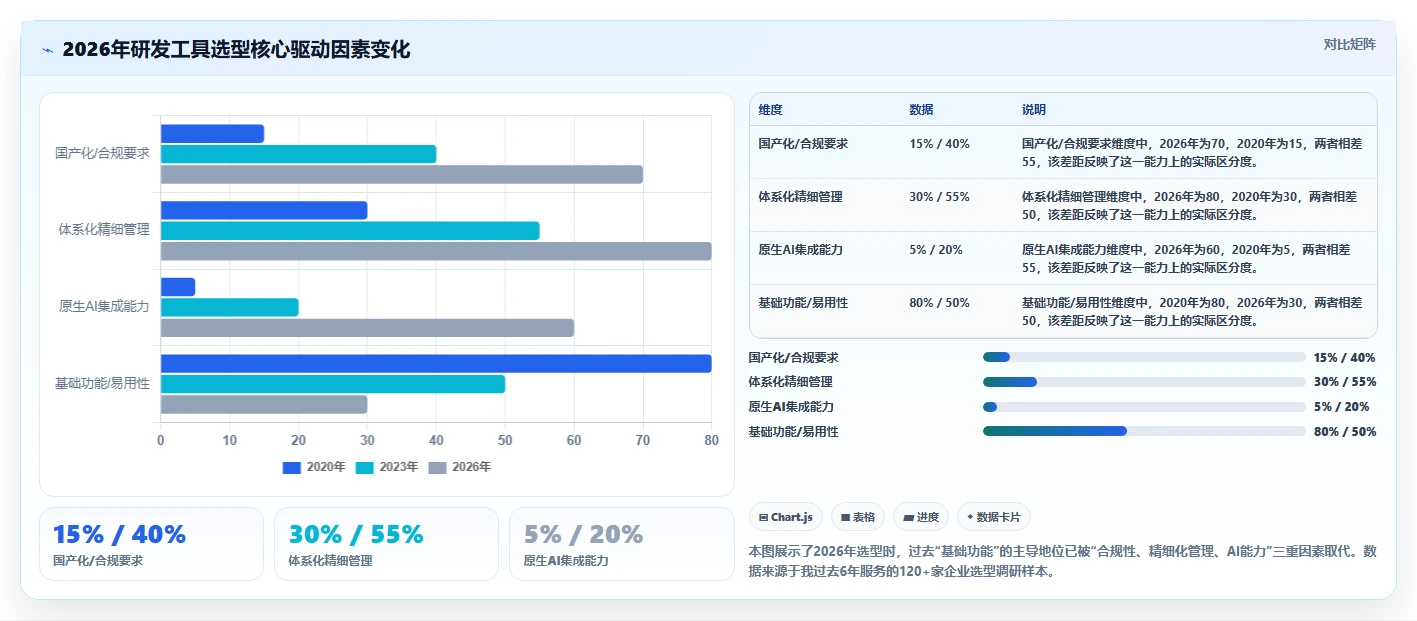
Task: Open the 5% / 20% summary card
Action: [x=622, y=544]
